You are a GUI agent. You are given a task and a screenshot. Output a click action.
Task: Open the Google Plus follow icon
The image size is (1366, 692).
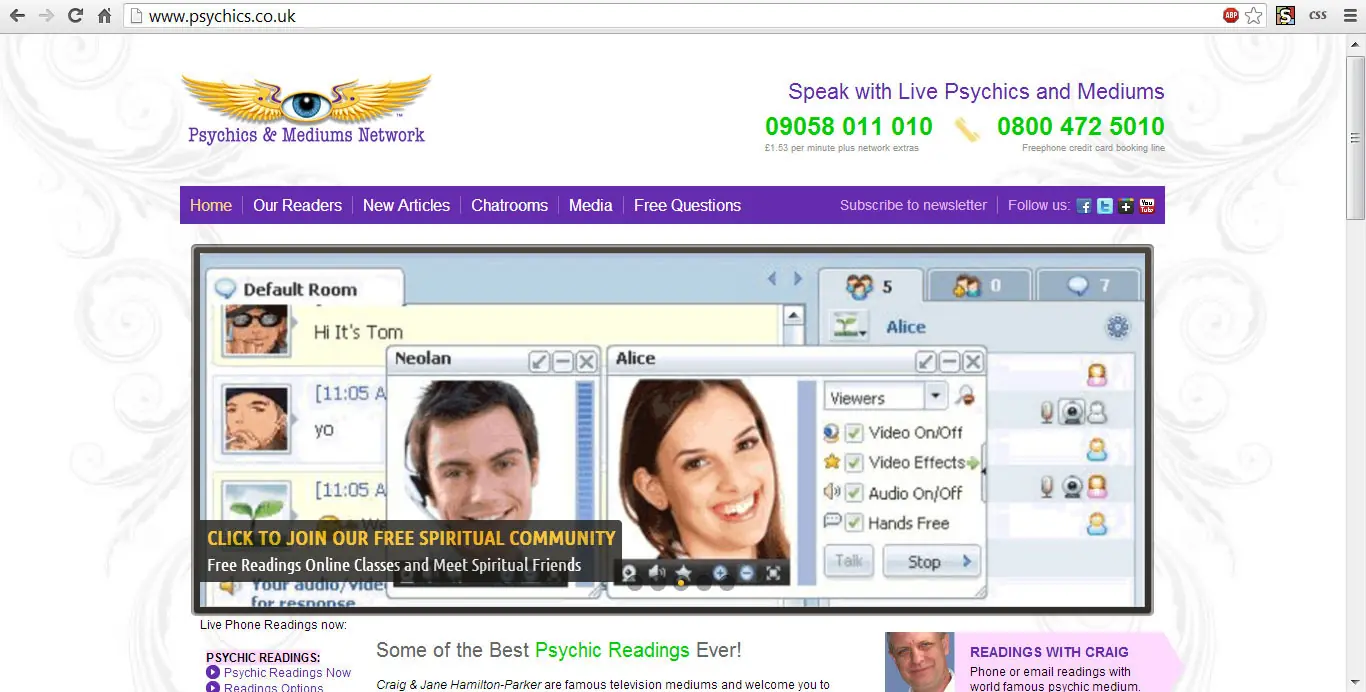1126,206
